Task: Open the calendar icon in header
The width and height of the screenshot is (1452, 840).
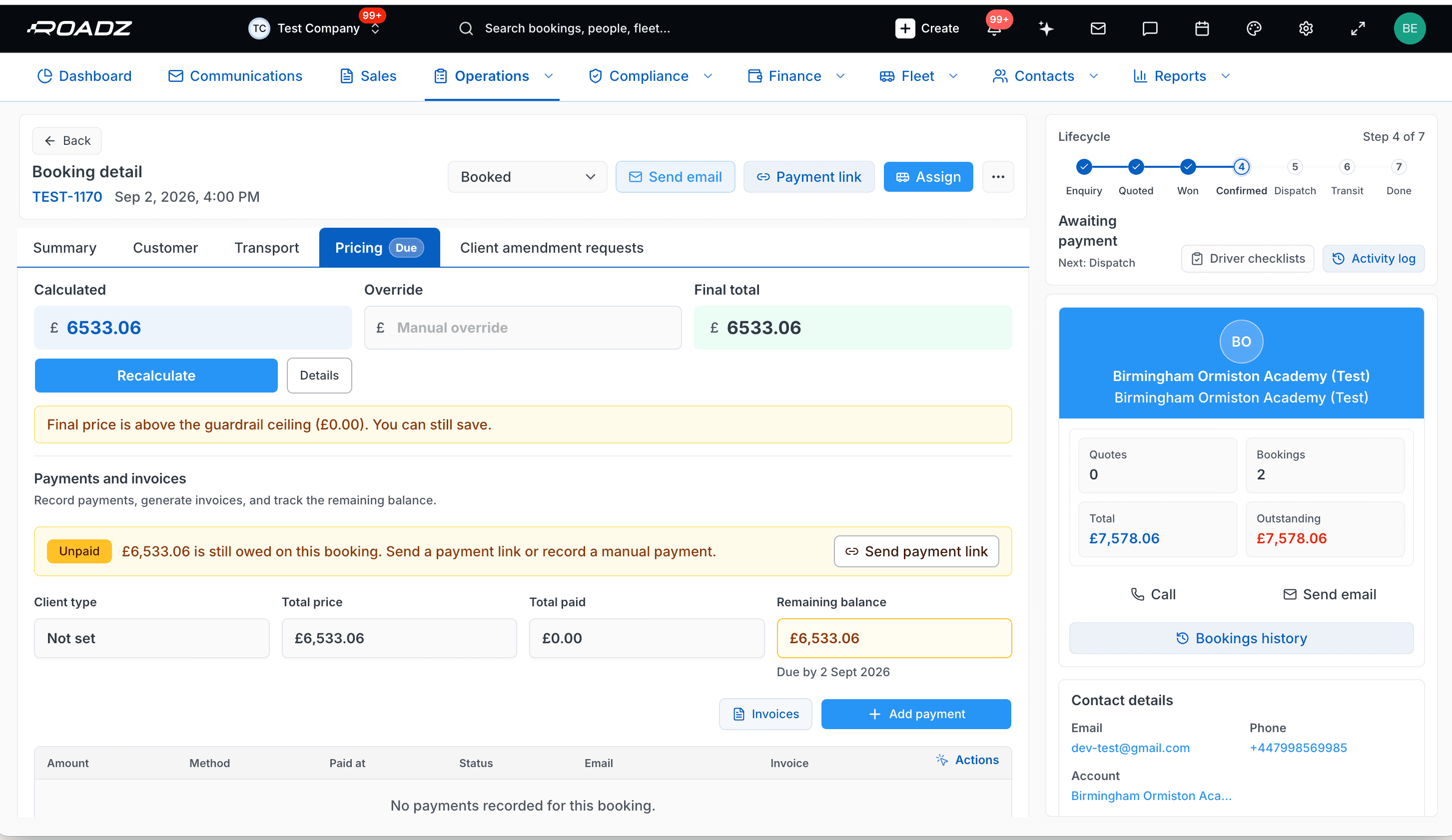Action: [x=1201, y=28]
